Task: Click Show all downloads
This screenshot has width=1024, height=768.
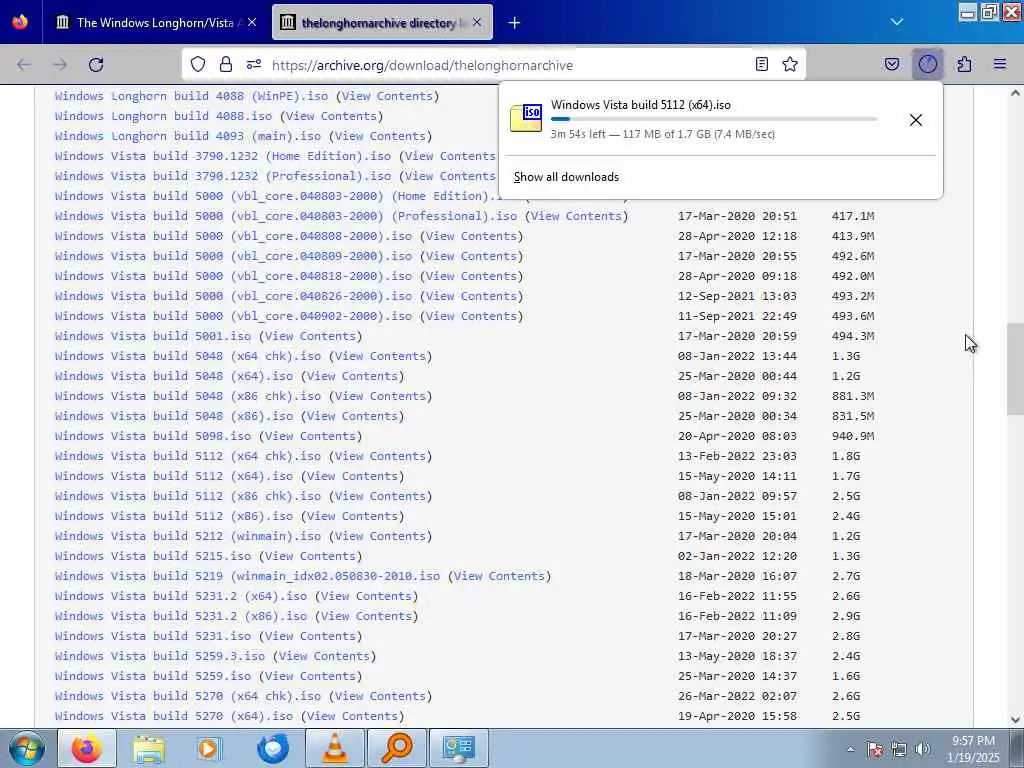Action: tap(566, 177)
